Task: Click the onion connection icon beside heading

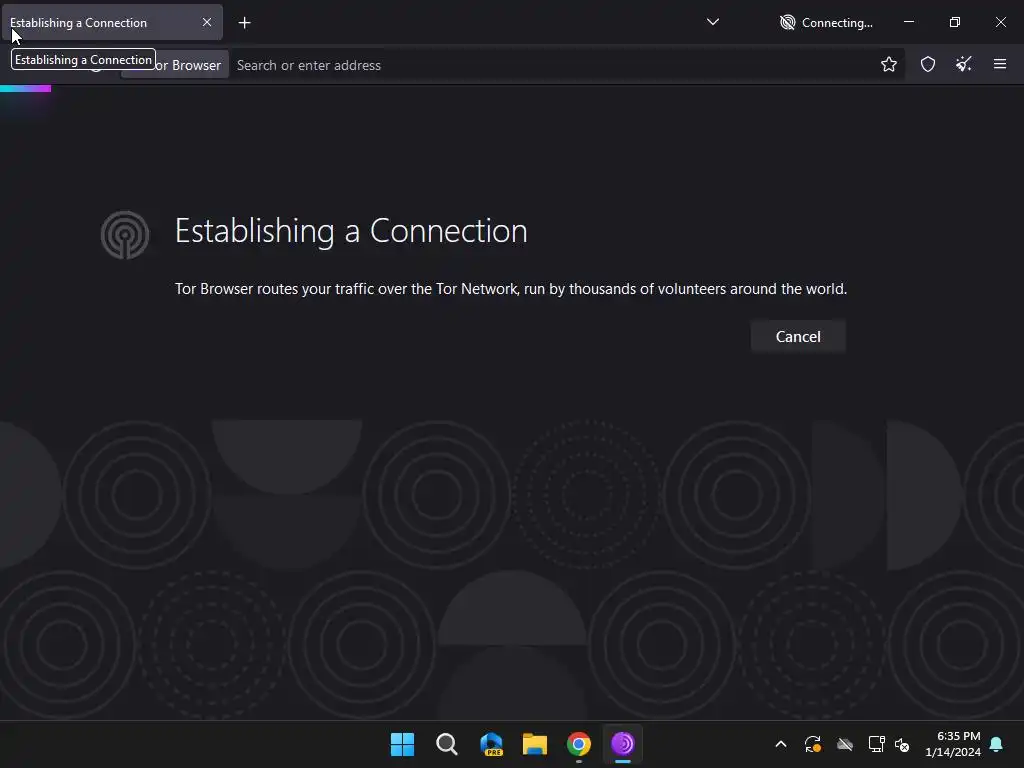Action: coord(125,234)
